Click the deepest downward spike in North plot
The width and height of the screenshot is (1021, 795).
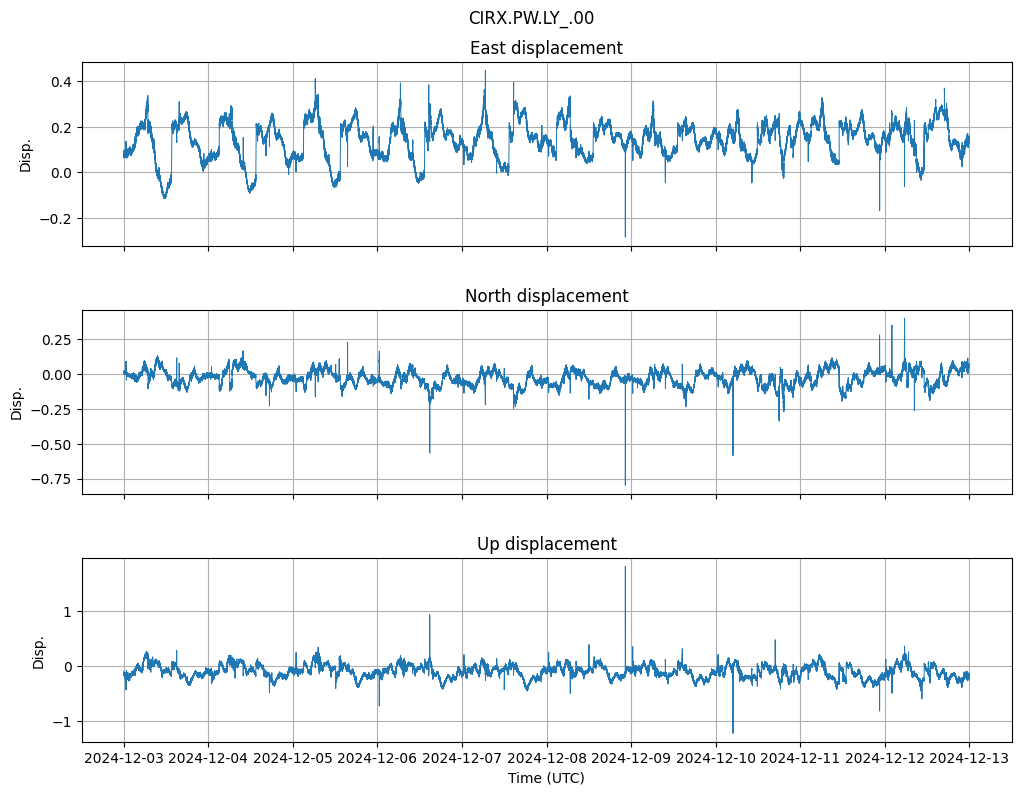coord(625,483)
